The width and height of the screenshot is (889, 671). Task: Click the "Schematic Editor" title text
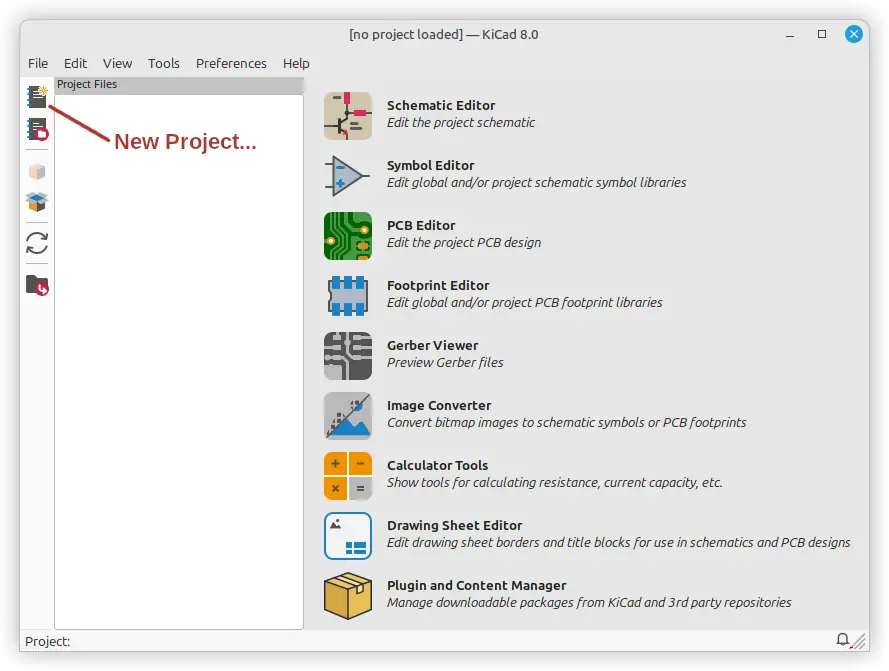click(441, 105)
